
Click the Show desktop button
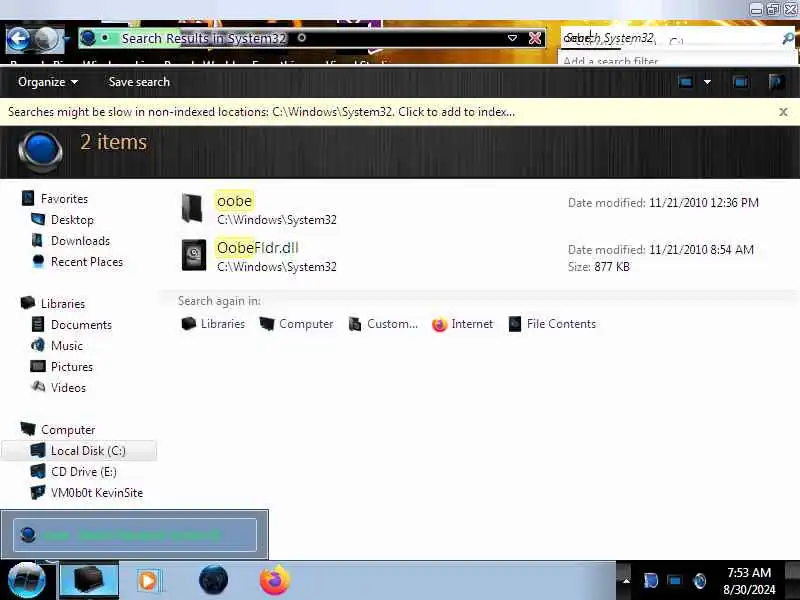pyautogui.click(x=792, y=580)
